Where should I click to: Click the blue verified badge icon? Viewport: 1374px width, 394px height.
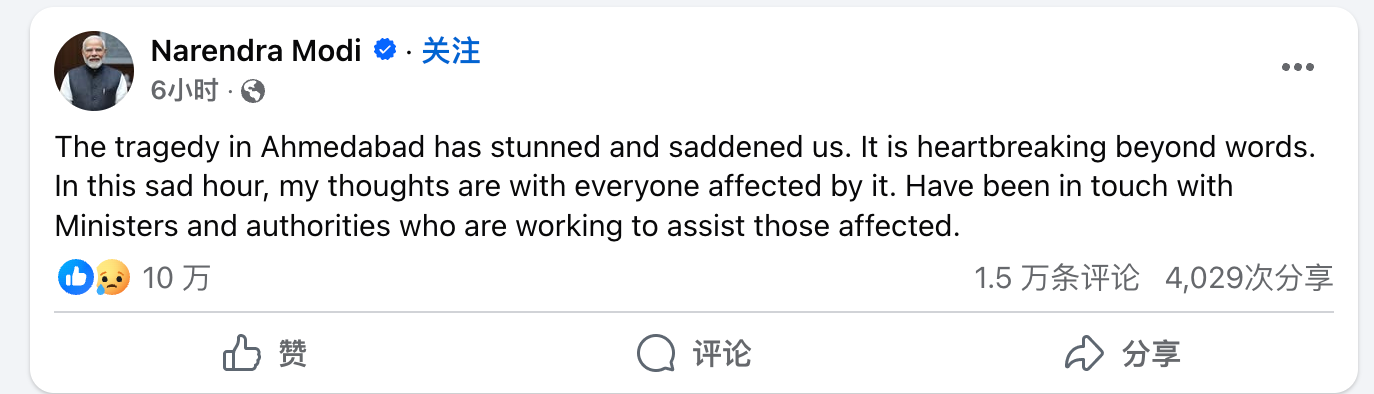point(385,51)
